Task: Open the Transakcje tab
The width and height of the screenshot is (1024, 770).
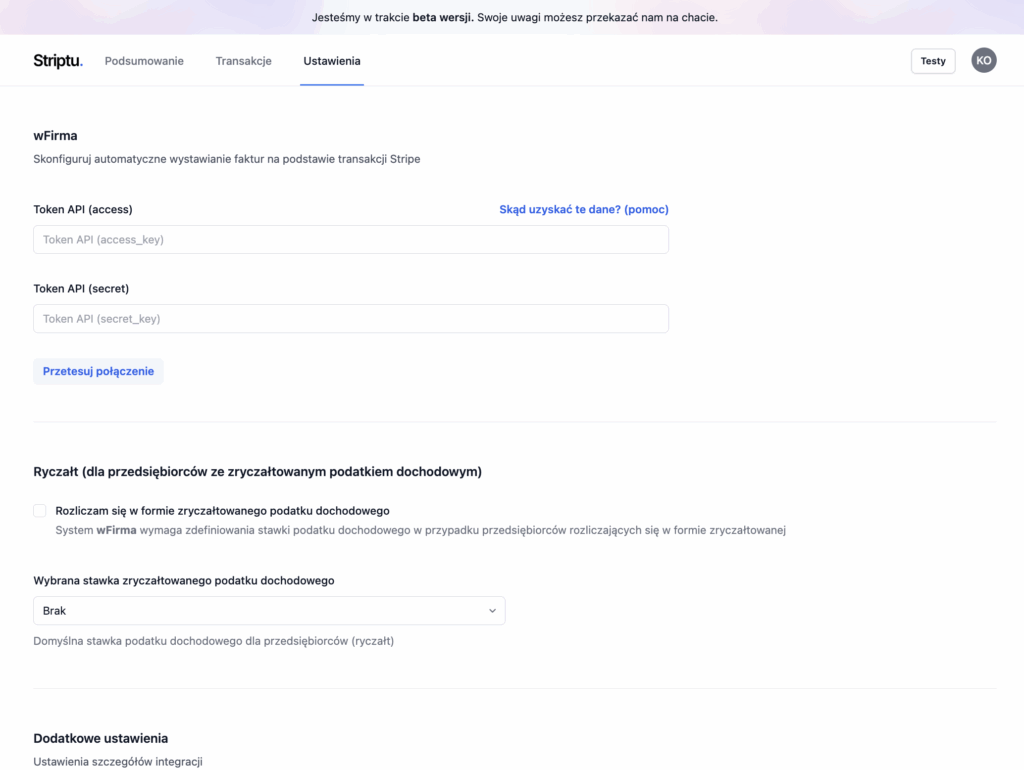Action: (x=243, y=61)
